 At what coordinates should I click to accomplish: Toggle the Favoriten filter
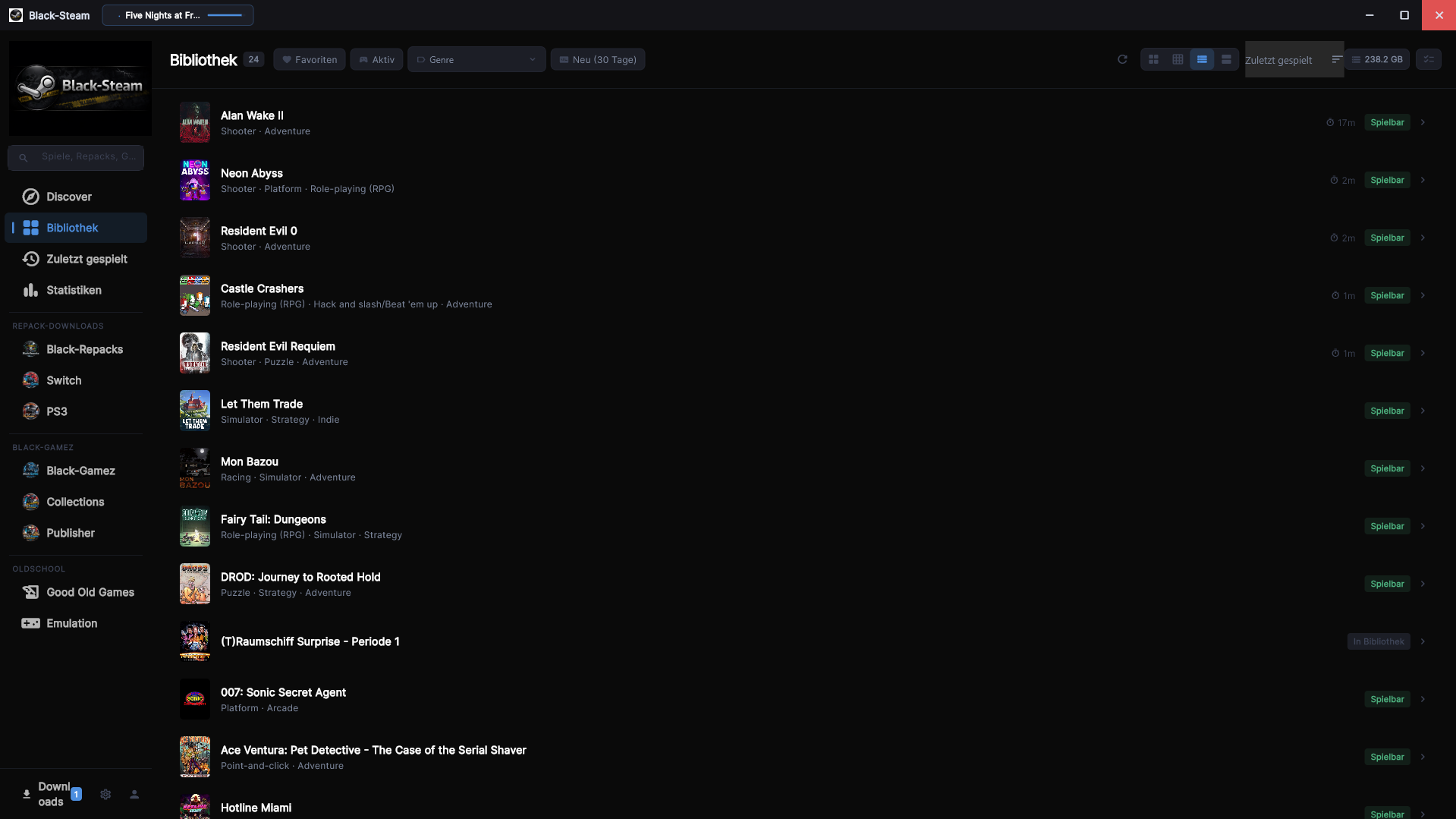pos(310,59)
